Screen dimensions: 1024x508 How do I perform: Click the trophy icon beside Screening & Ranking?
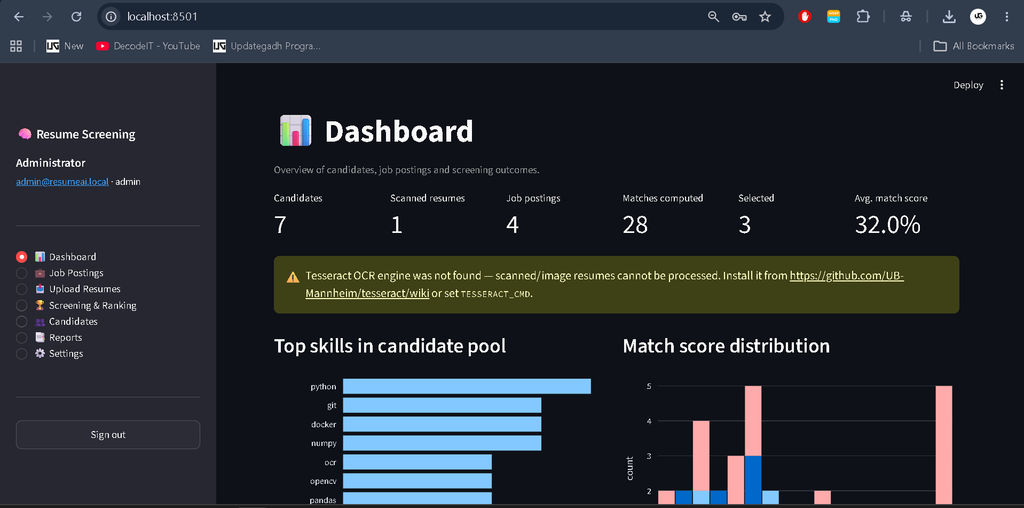tap(40, 305)
